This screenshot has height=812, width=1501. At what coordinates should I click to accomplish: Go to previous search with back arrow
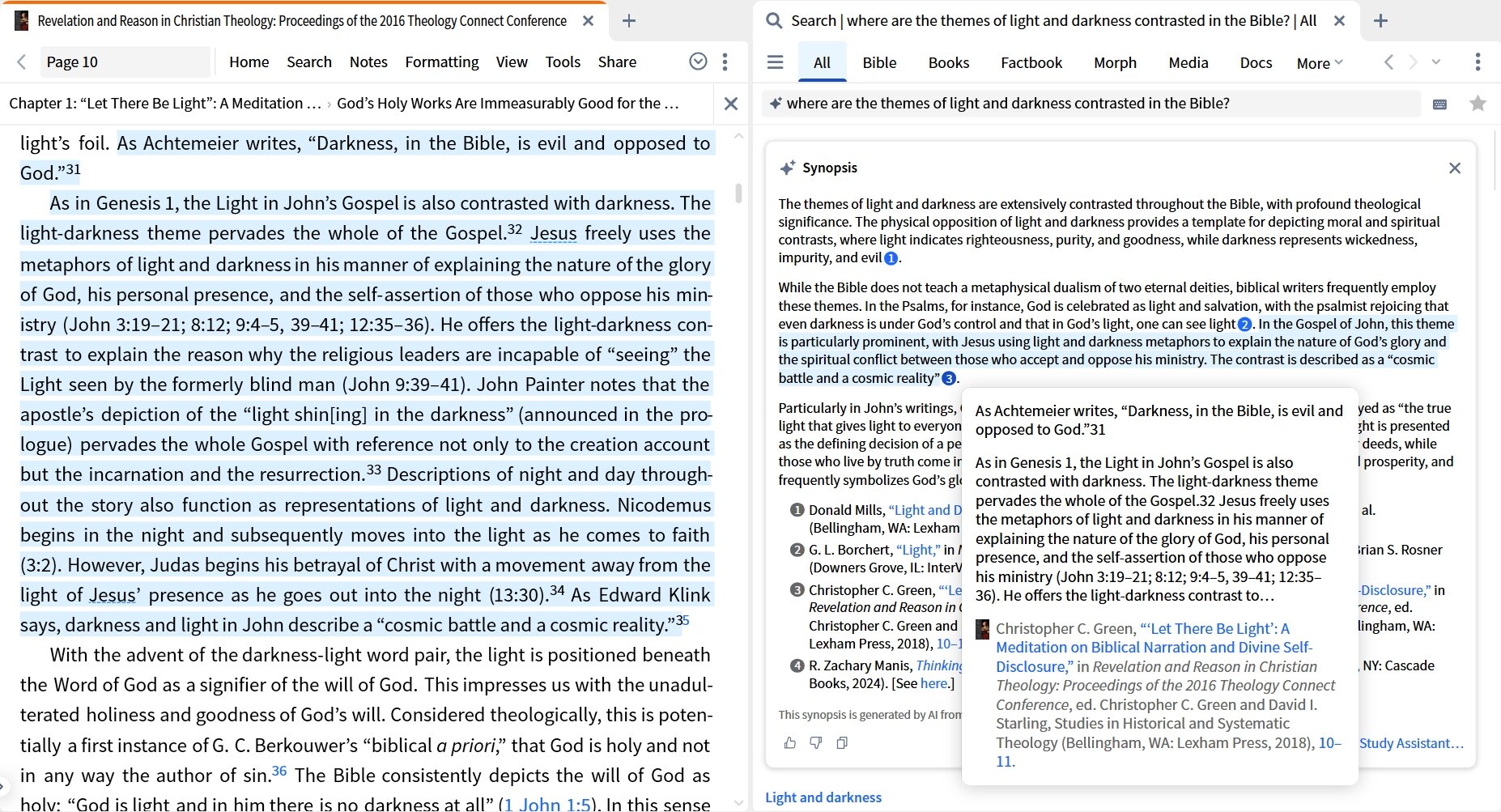point(1388,62)
